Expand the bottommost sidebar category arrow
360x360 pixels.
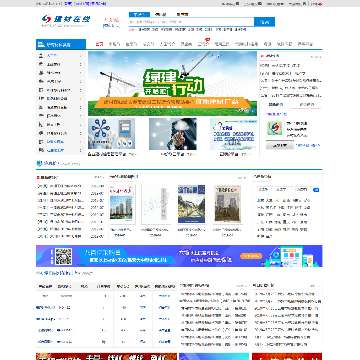pos(80,150)
